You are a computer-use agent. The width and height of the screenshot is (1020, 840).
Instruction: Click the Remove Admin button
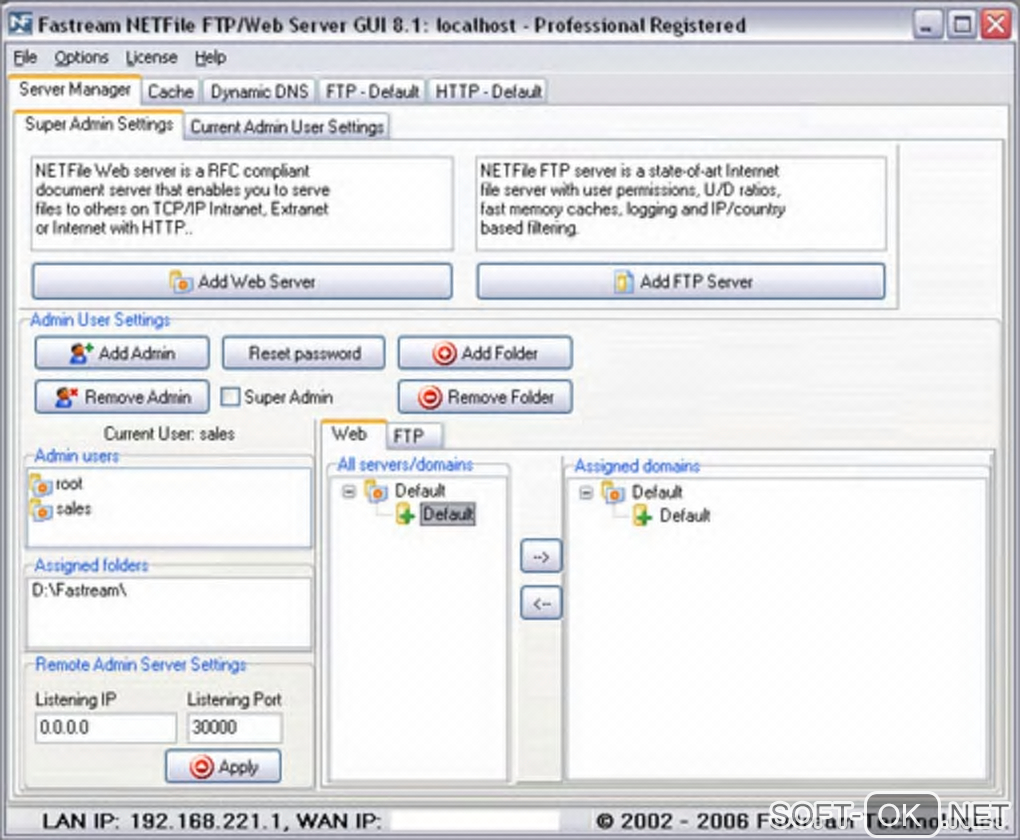[122, 396]
